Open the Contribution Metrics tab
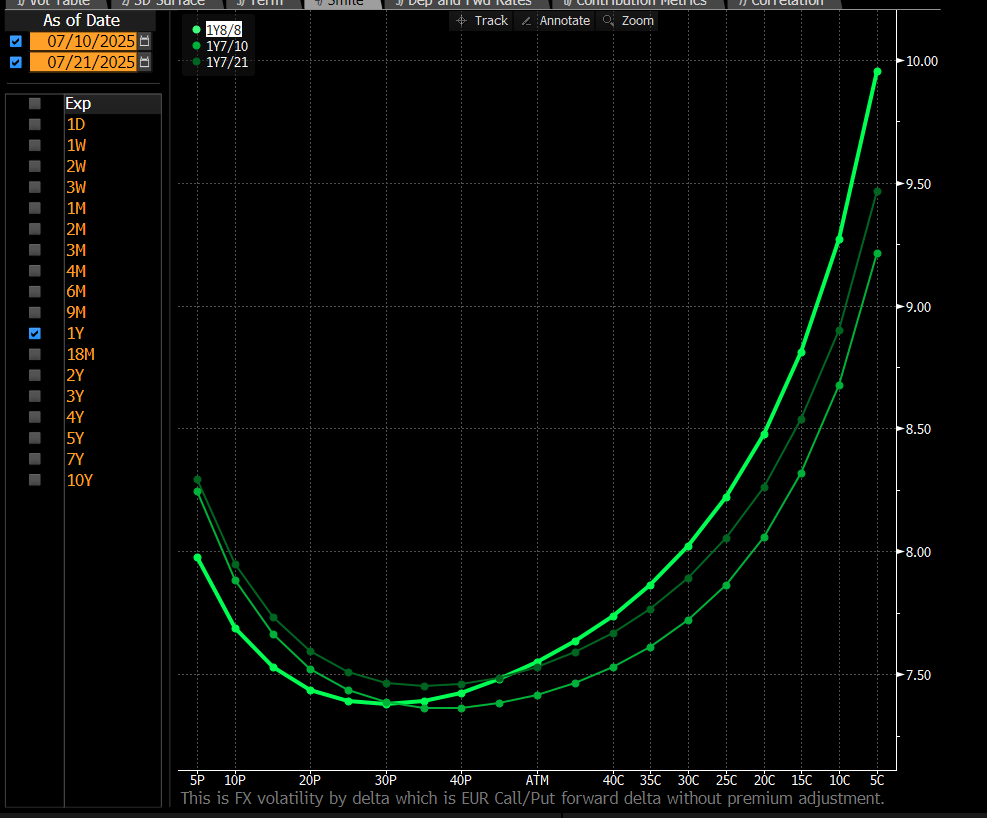Image resolution: width=987 pixels, height=818 pixels. [x=636, y=3]
